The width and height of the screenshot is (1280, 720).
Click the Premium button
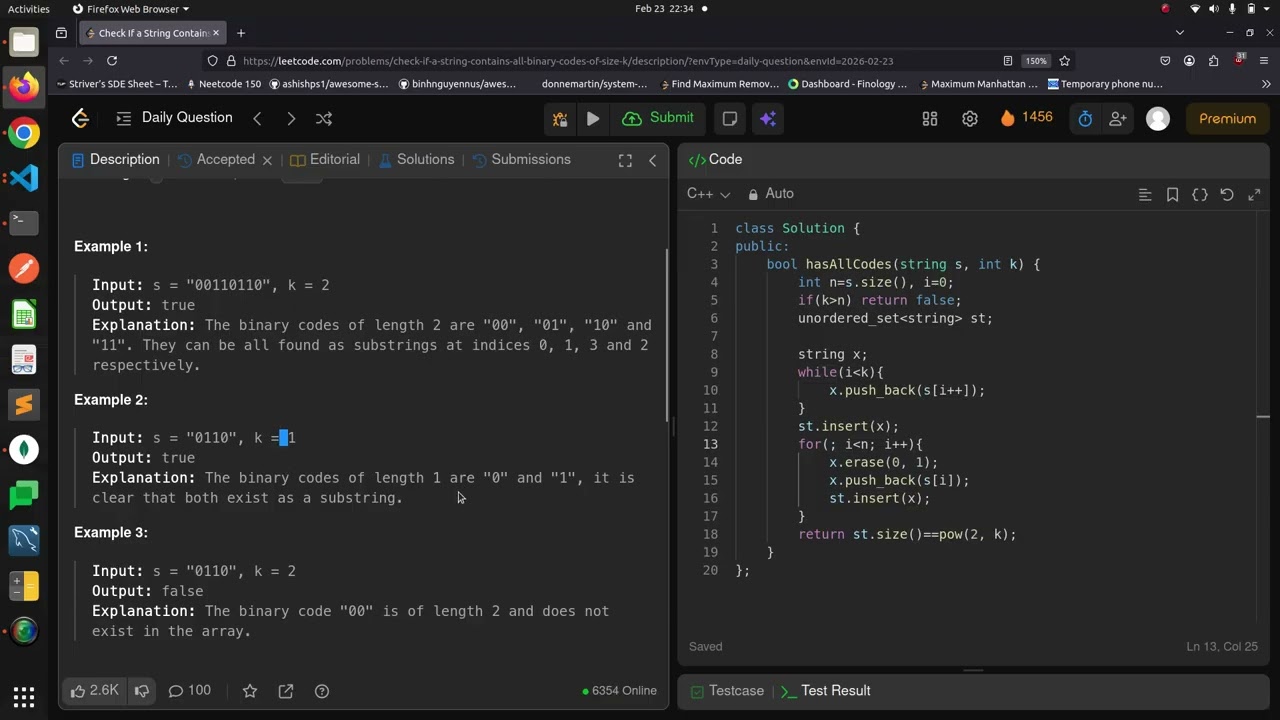[1227, 118]
